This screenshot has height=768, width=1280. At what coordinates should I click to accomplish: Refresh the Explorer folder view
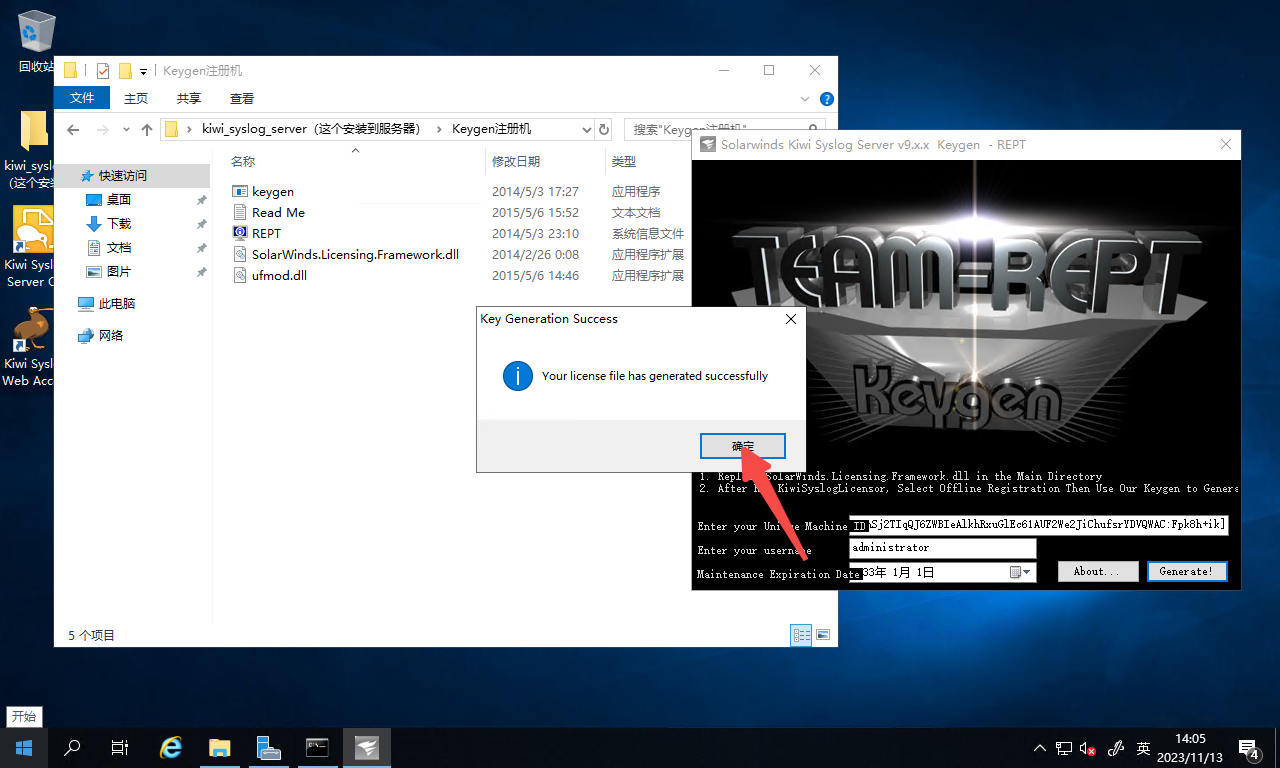(x=603, y=129)
